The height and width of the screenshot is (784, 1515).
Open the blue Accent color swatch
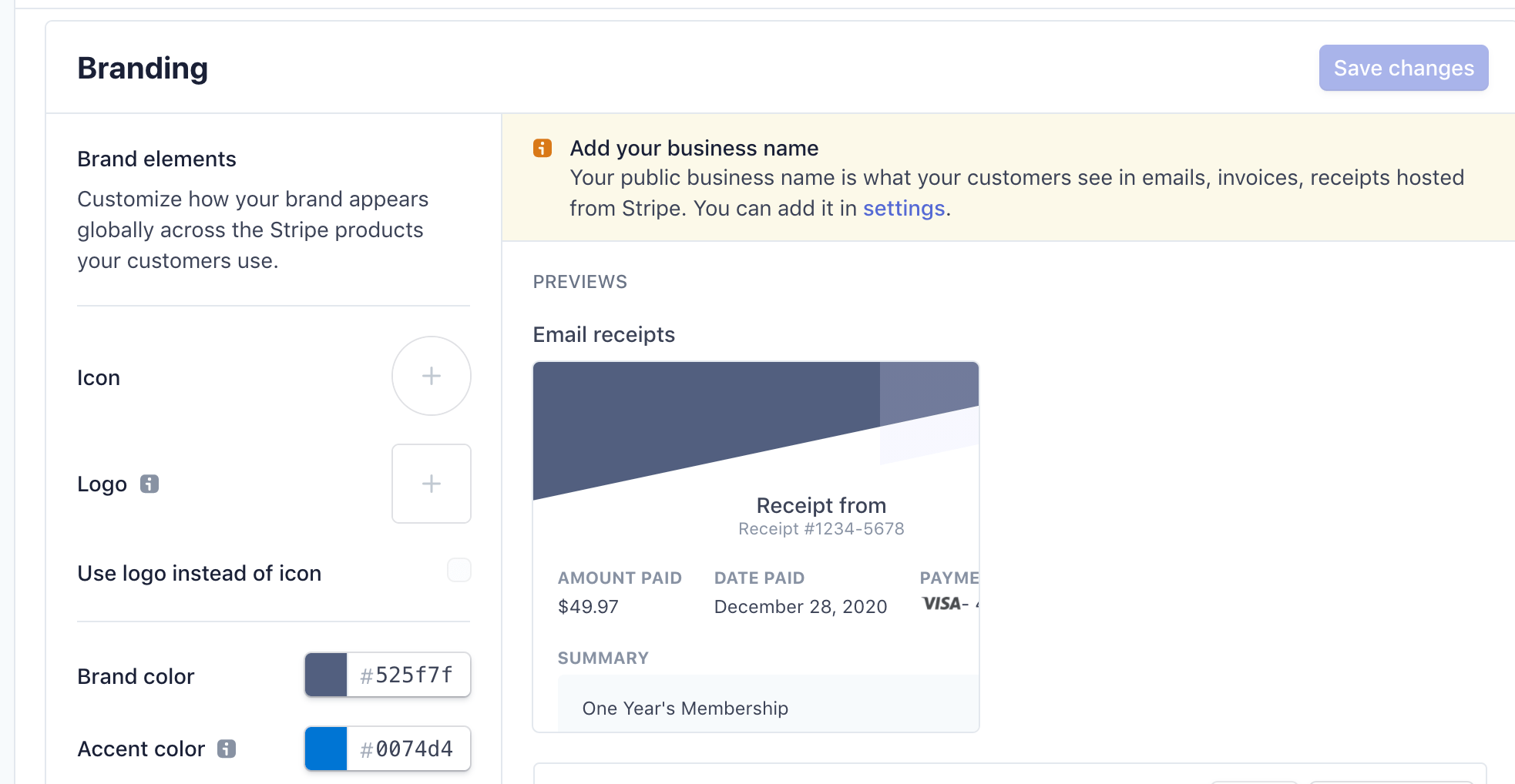(326, 749)
